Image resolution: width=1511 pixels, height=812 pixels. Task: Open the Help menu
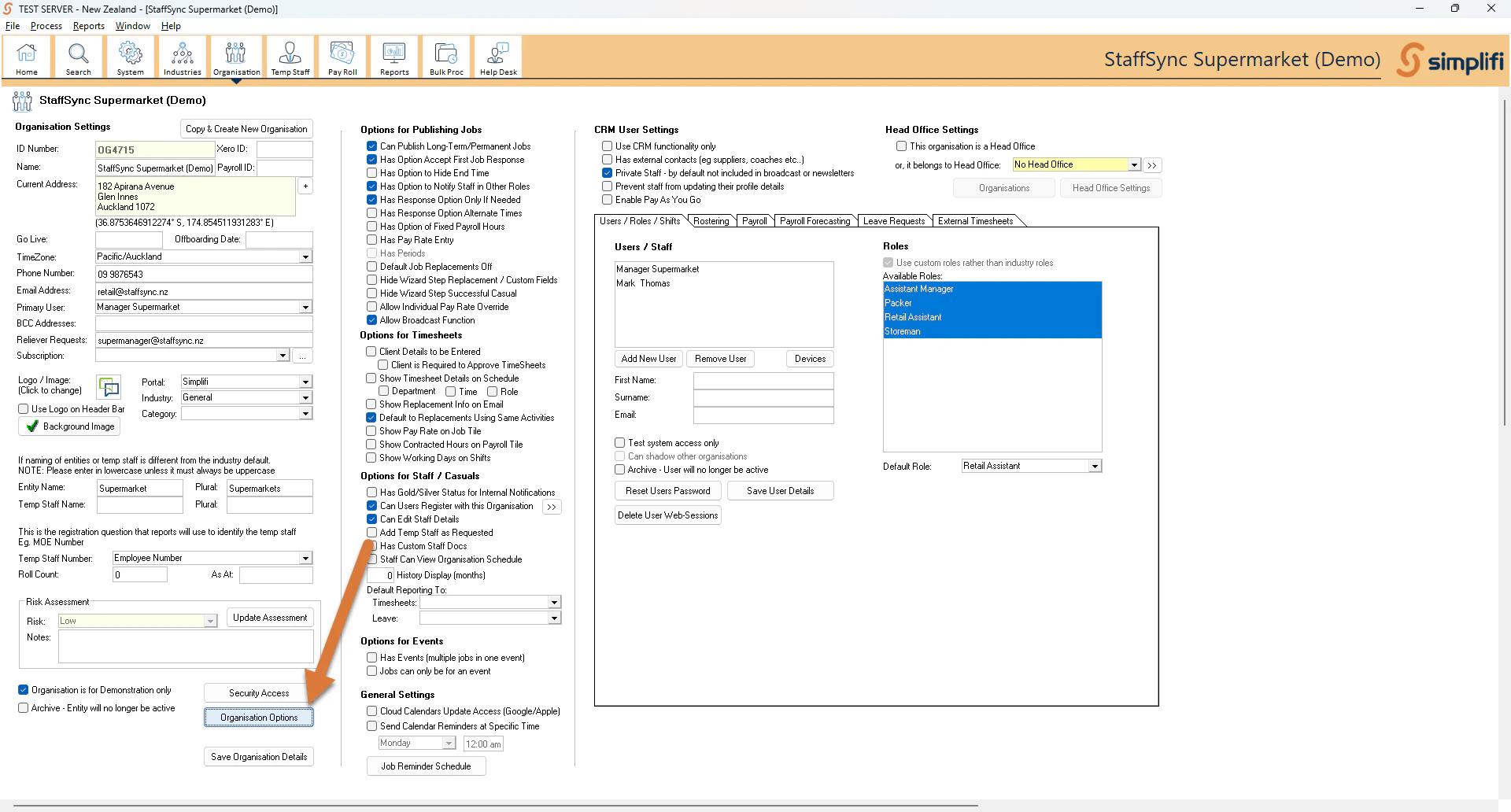pyautogui.click(x=171, y=26)
